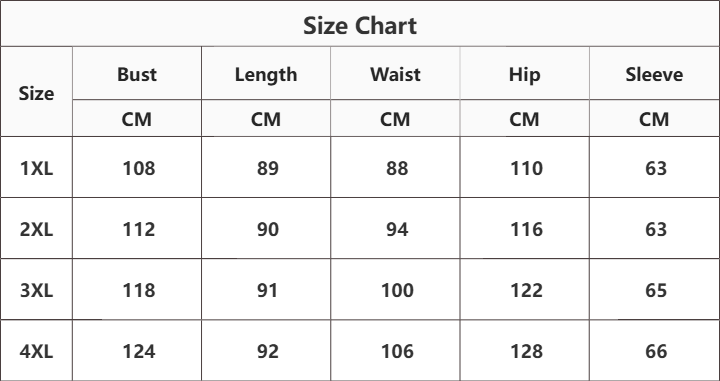Image resolution: width=720 pixels, height=381 pixels.
Task: Click the Size header cell
Action: pos(36,93)
